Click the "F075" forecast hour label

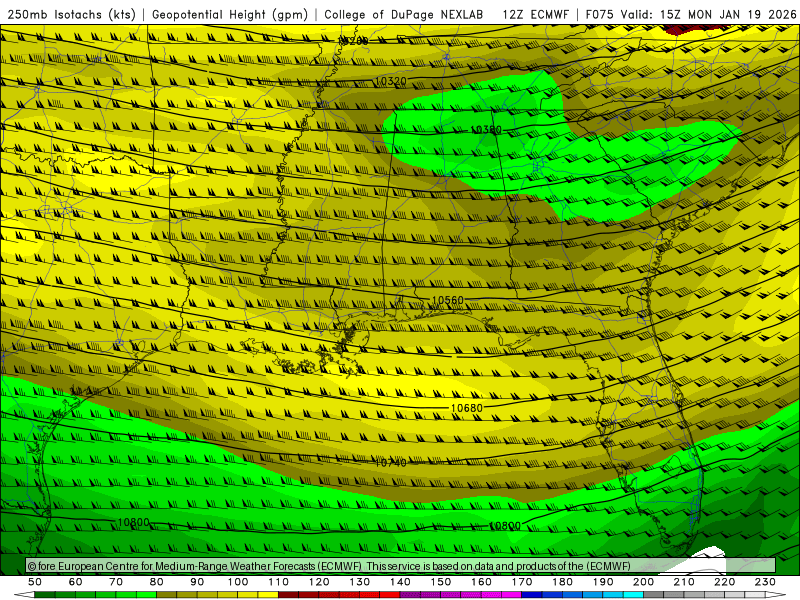coord(599,15)
